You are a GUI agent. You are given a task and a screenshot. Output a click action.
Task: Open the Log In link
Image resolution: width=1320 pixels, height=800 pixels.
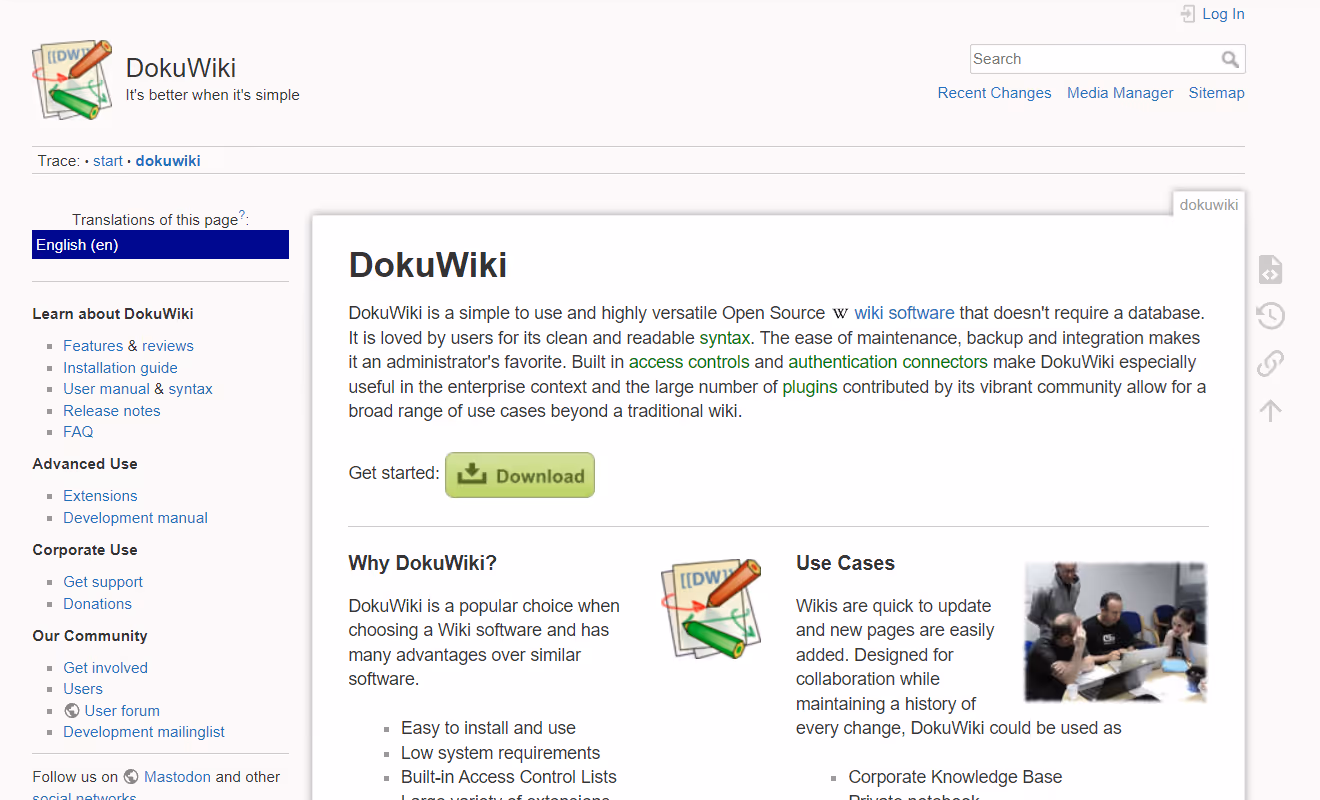1223,14
